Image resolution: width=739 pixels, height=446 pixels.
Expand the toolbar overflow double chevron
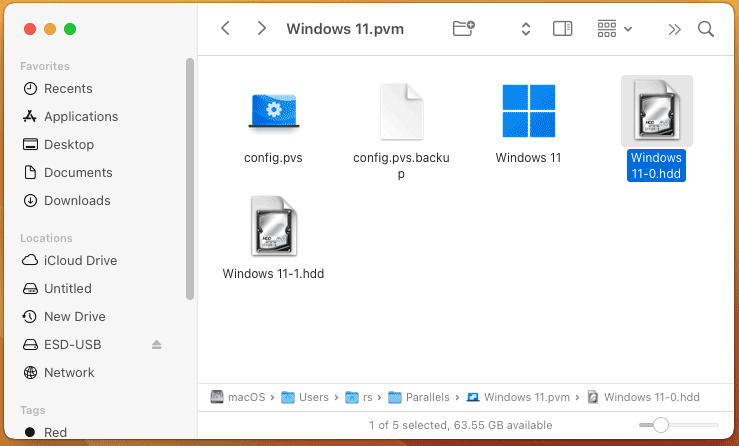674,29
